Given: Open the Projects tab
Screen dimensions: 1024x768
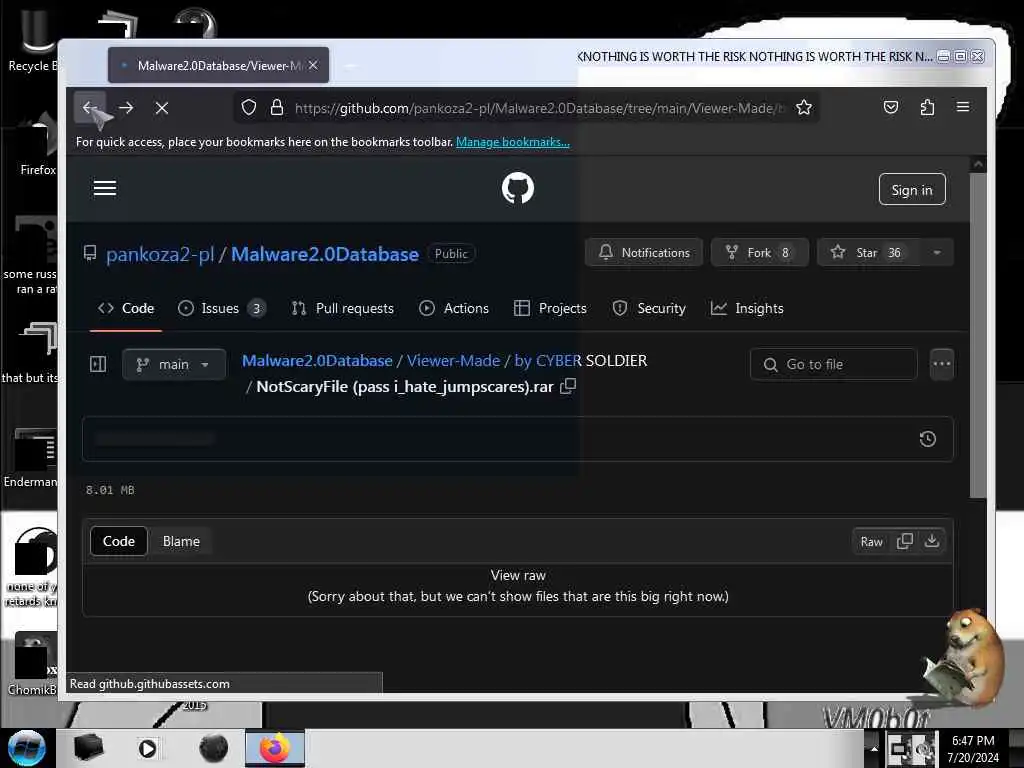Looking at the screenshot, I should click(x=551, y=308).
